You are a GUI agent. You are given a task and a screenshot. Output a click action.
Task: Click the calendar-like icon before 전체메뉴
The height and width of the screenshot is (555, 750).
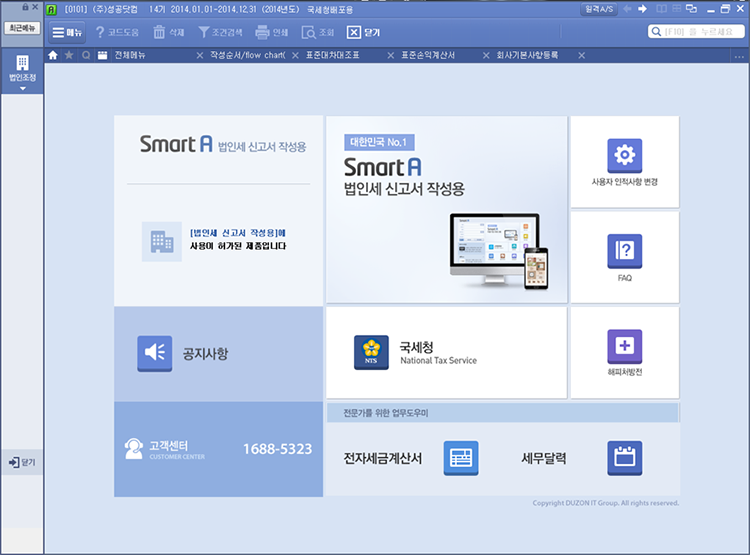point(102,56)
